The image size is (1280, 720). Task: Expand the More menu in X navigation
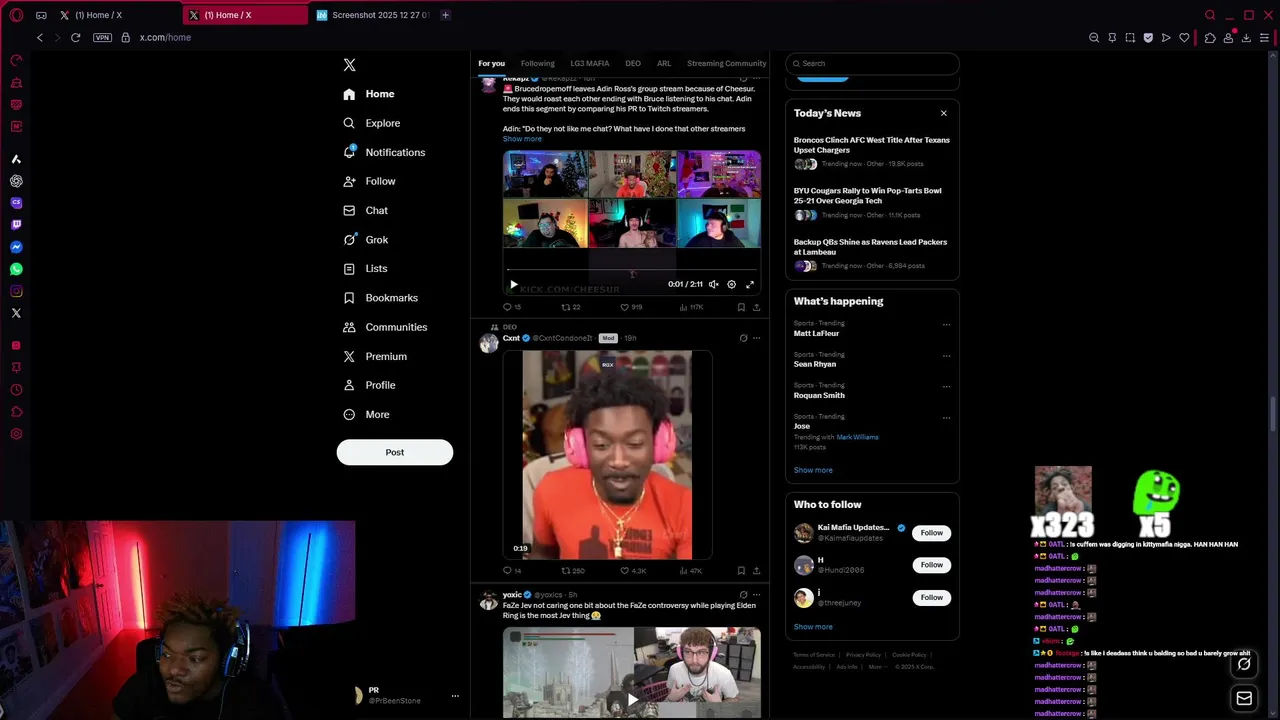(x=366, y=414)
